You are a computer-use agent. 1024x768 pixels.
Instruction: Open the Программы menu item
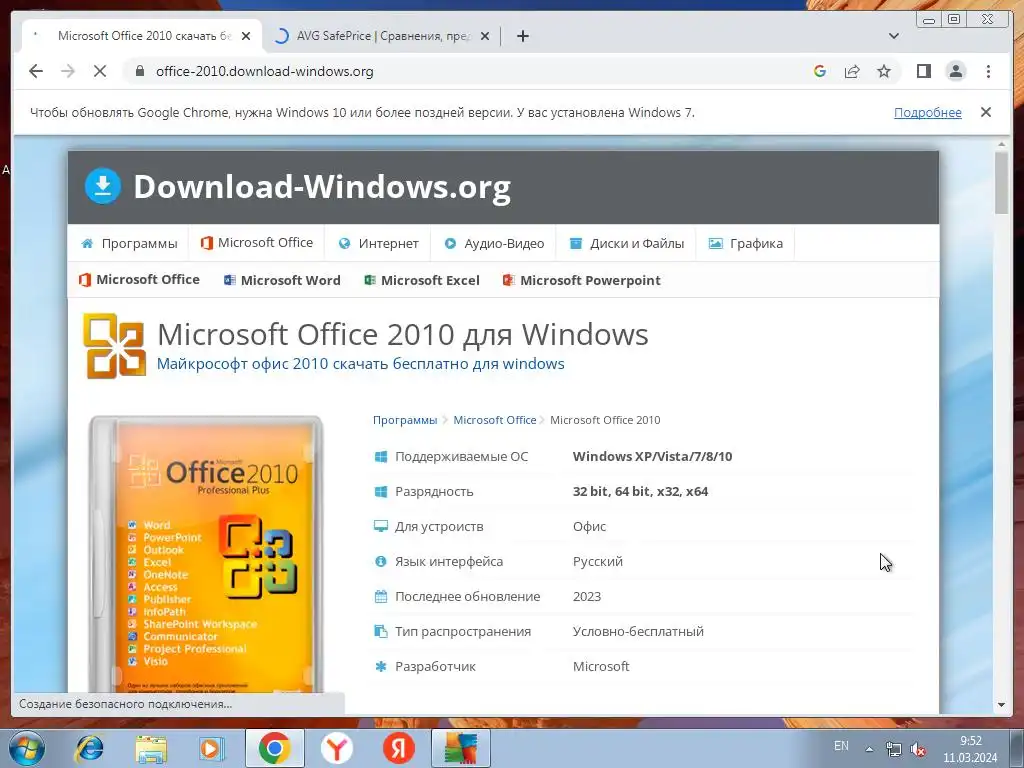(x=129, y=243)
